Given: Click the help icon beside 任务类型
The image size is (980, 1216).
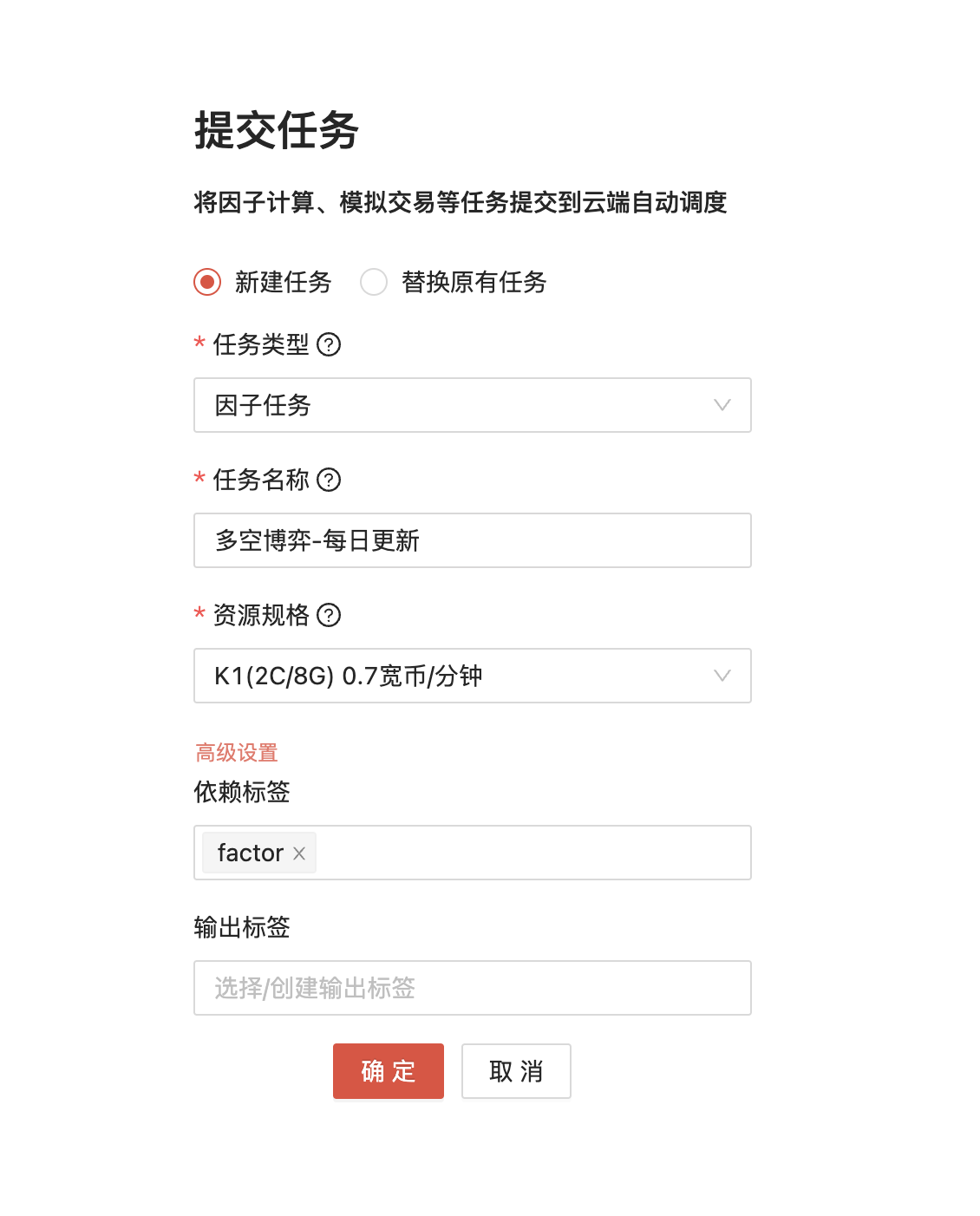Looking at the screenshot, I should pyautogui.click(x=329, y=344).
